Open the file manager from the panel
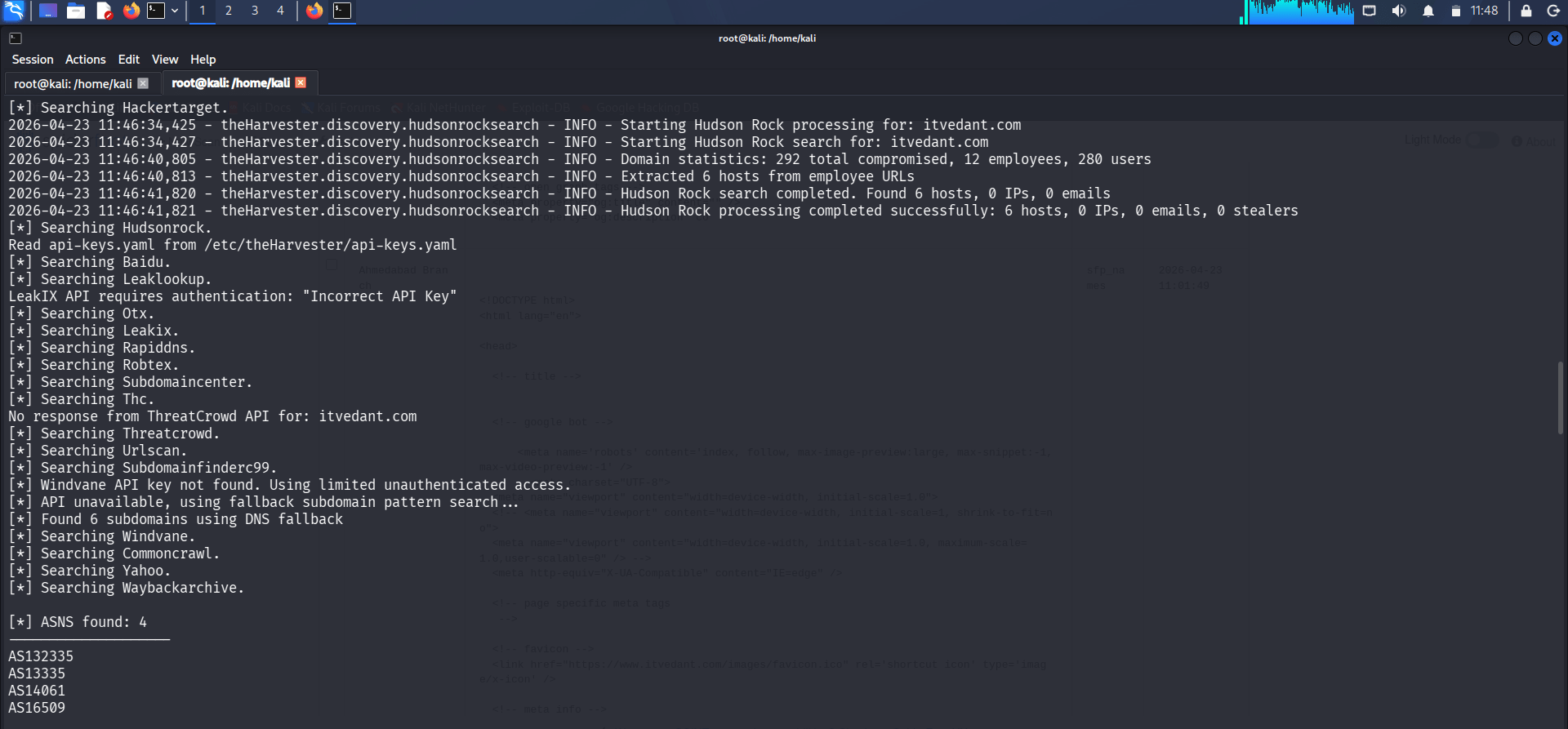 (76, 11)
